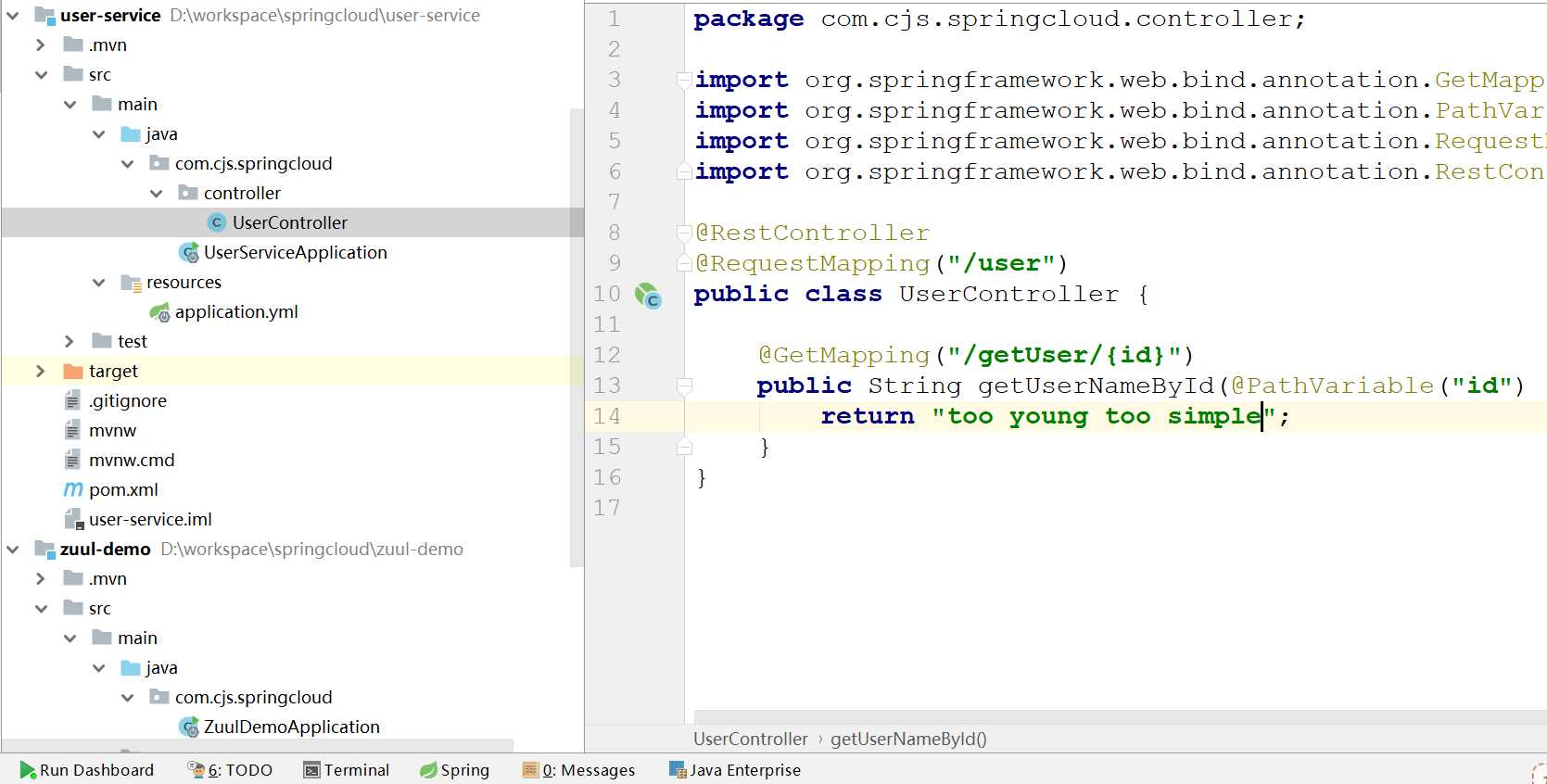Open the Run Dashboard tab
This screenshot has height=784, width=1547.
click(87, 770)
